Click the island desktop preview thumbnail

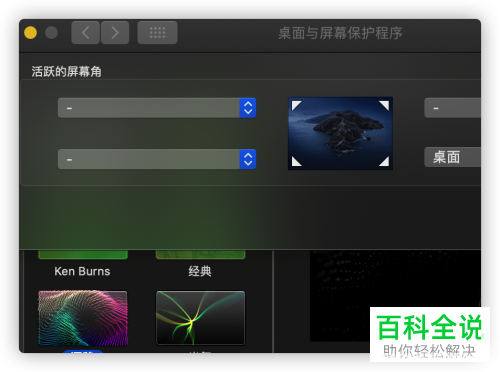click(x=340, y=133)
